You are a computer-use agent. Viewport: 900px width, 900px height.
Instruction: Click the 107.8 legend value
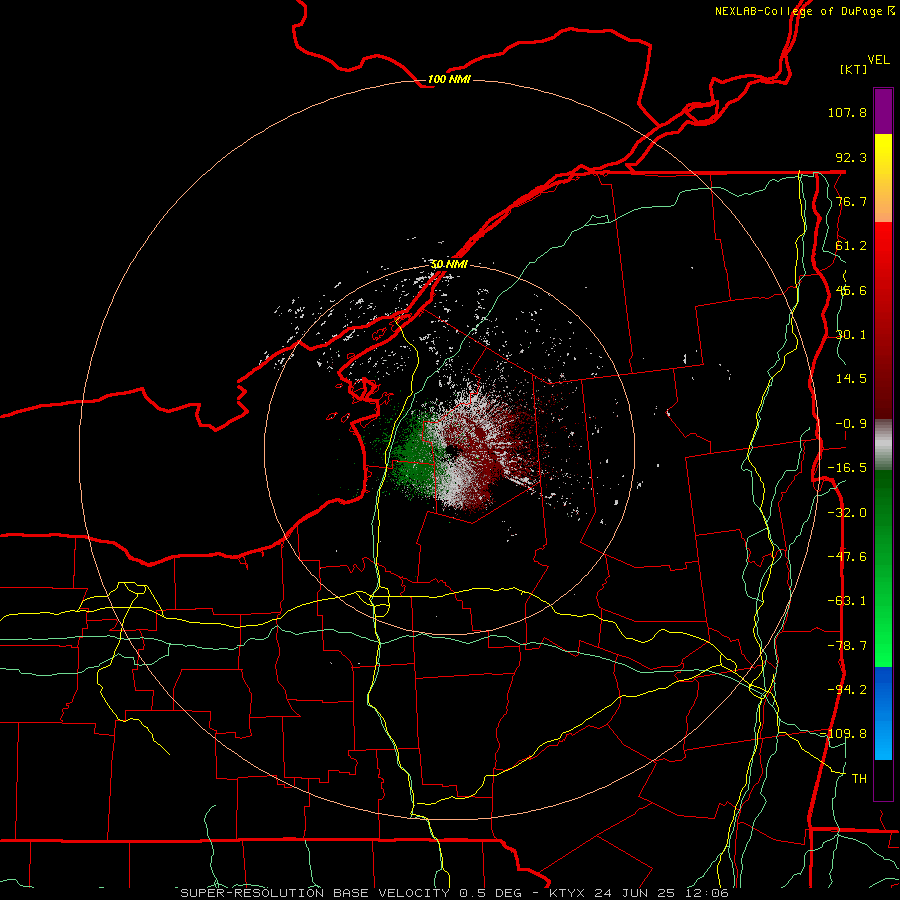point(847,112)
